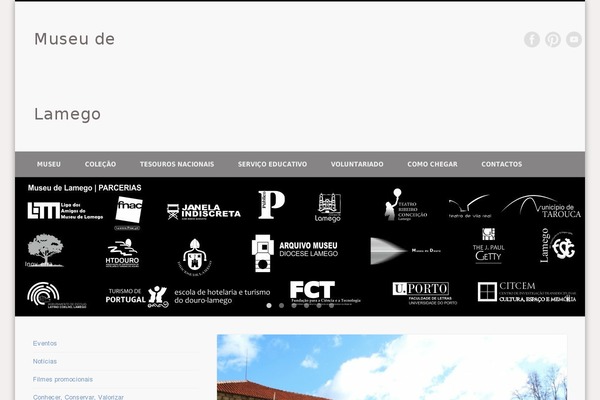
Task: Open the Pinterest social icon
Action: [x=553, y=39]
